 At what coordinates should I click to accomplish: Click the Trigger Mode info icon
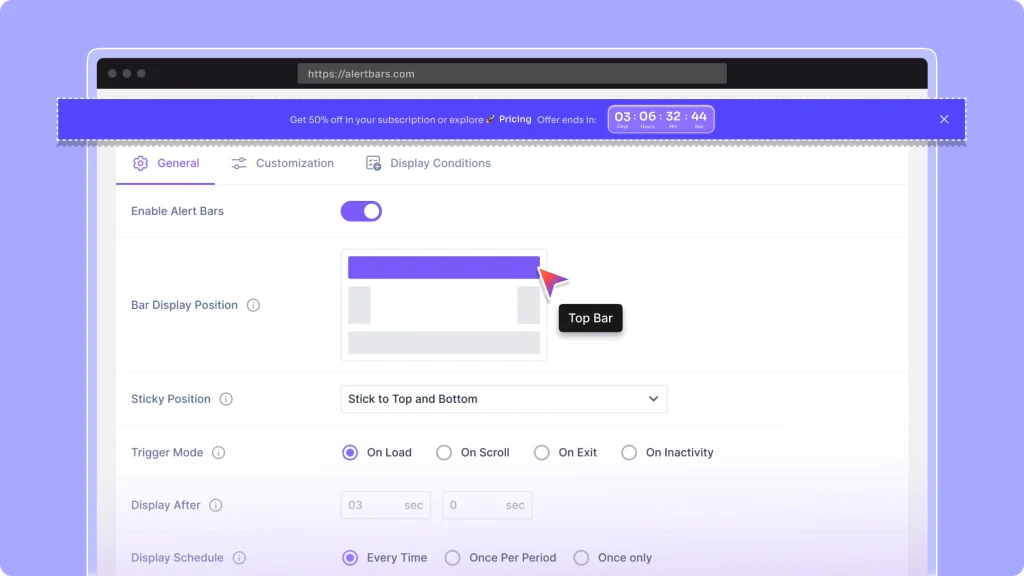pos(219,453)
